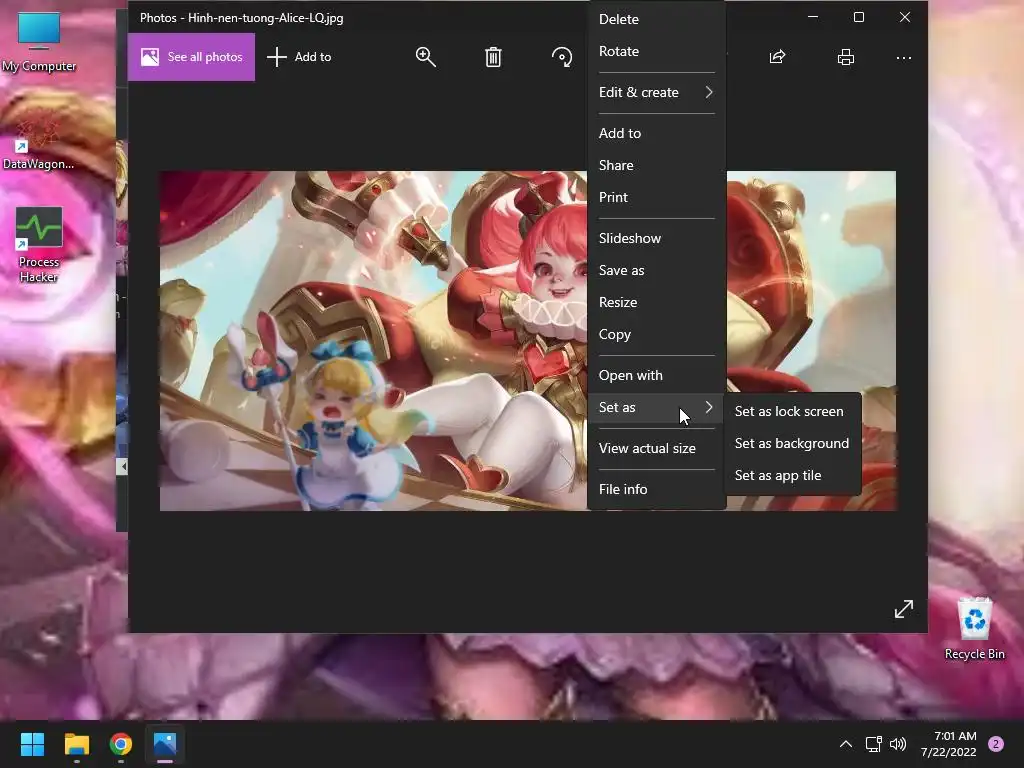
Task: Click the collapse arrow on background window edge
Action: [x=122, y=466]
